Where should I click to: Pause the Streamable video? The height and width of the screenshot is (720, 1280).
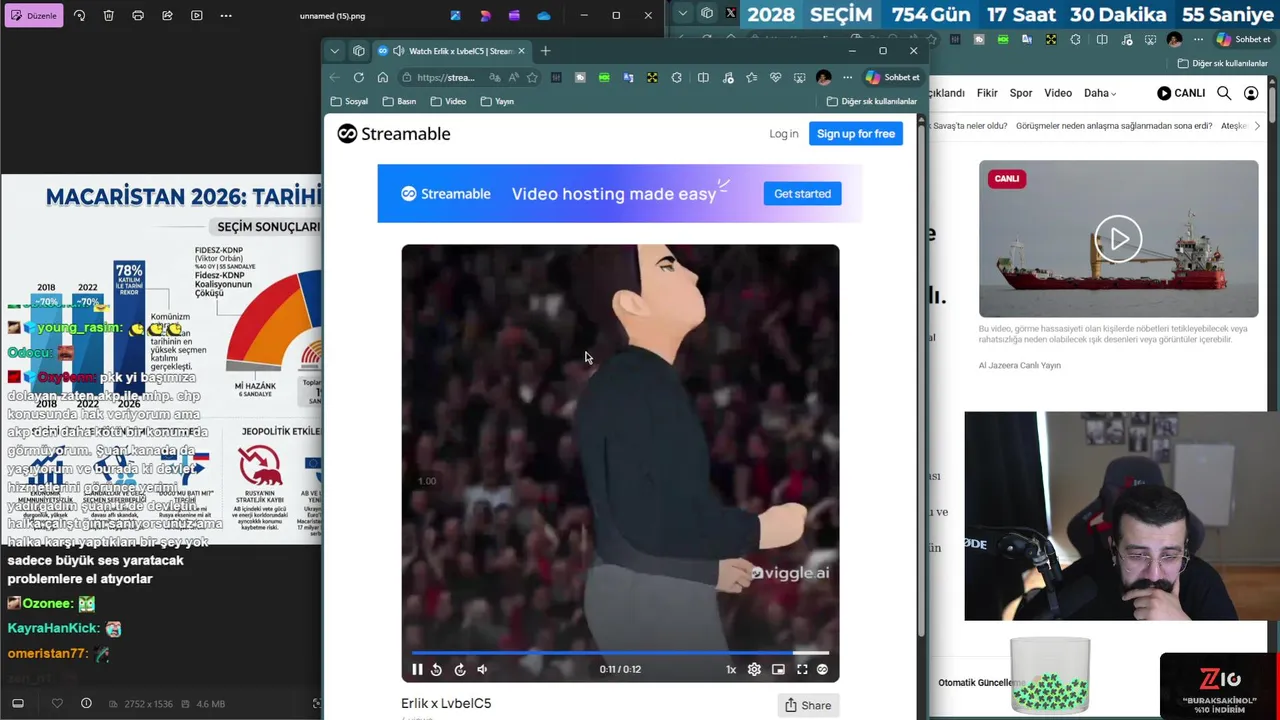[x=417, y=670]
